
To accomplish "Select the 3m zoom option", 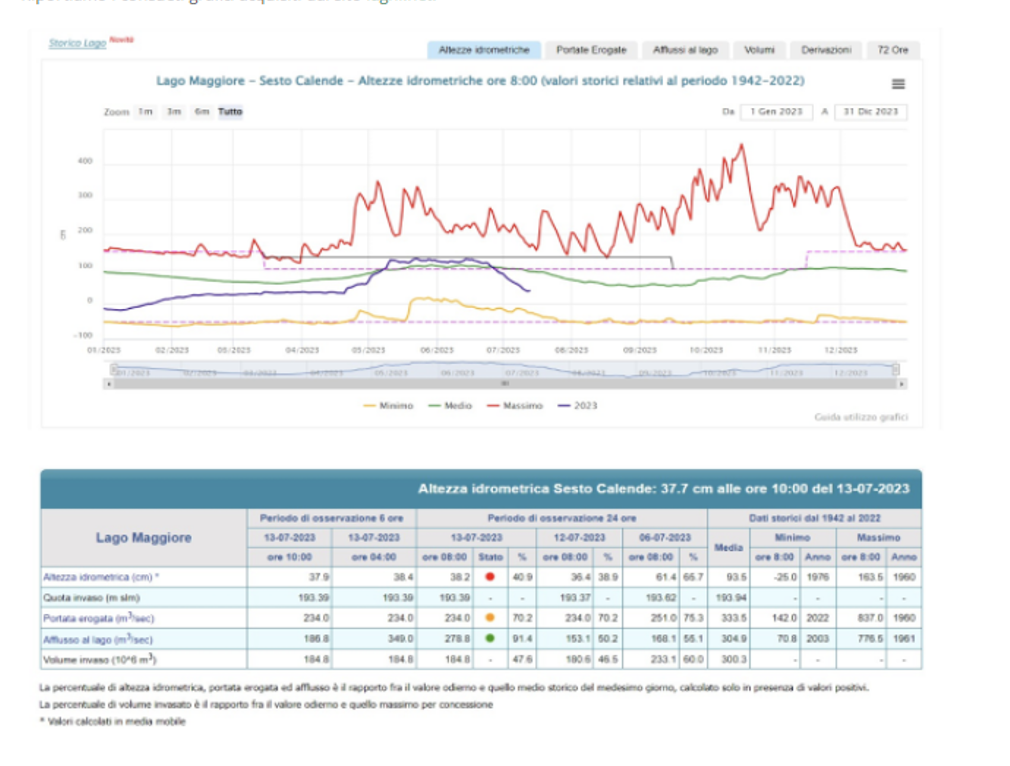I will coord(174,111).
